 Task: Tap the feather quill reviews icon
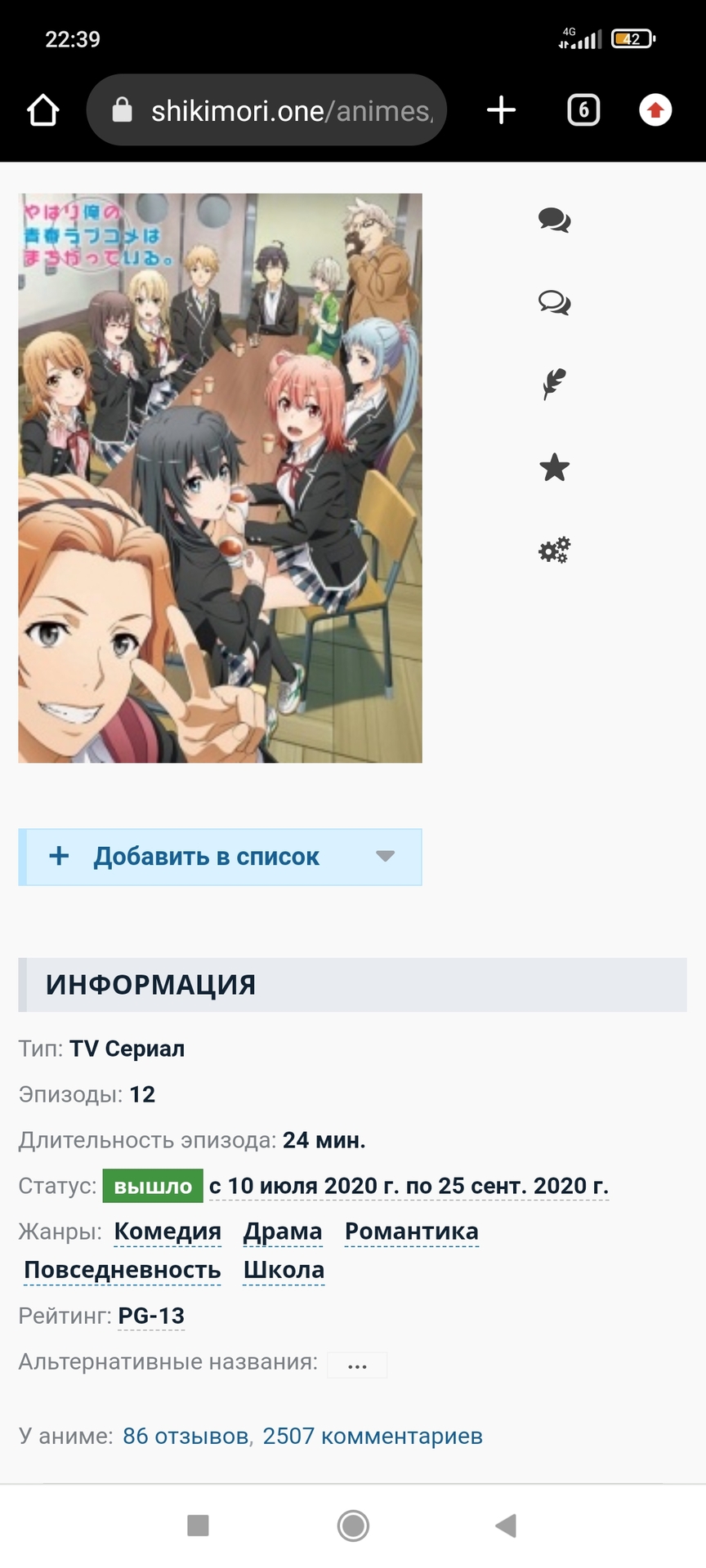click(x=554, y=385)
